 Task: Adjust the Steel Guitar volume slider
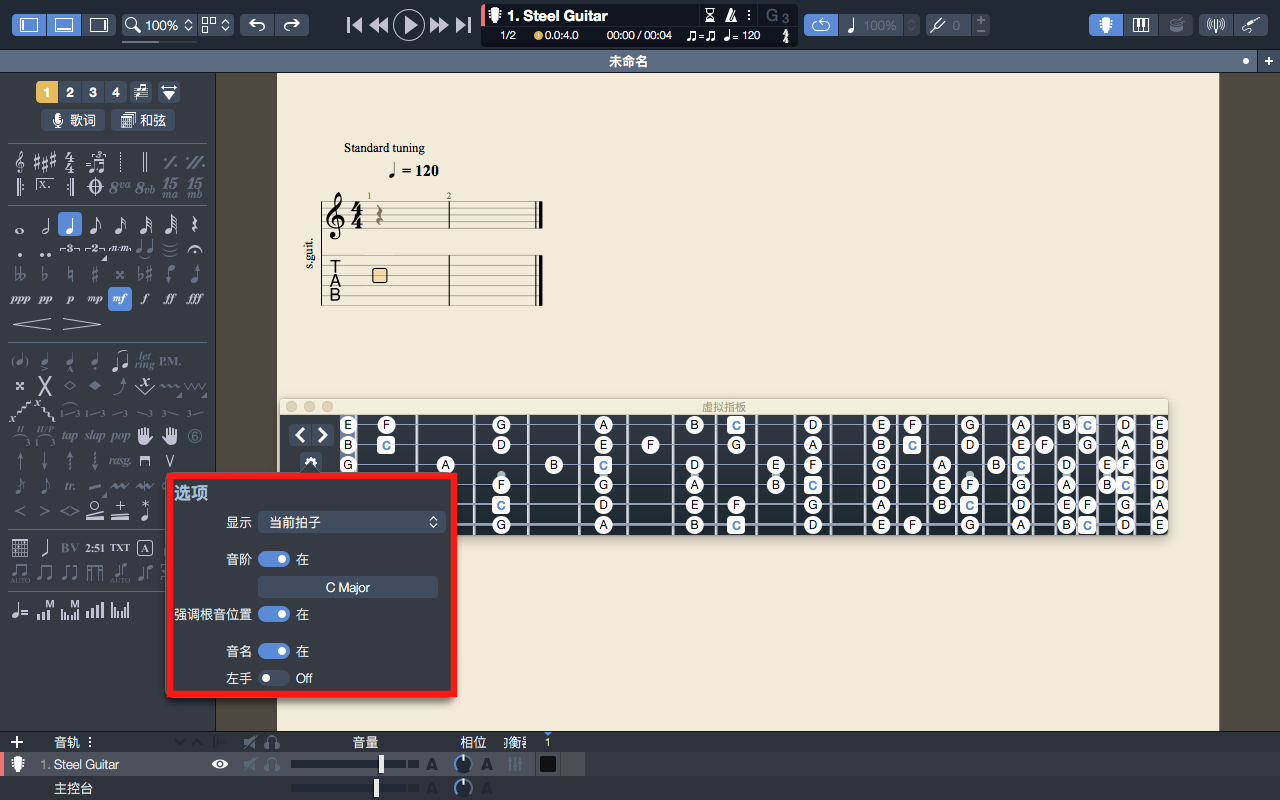point(381,764)
